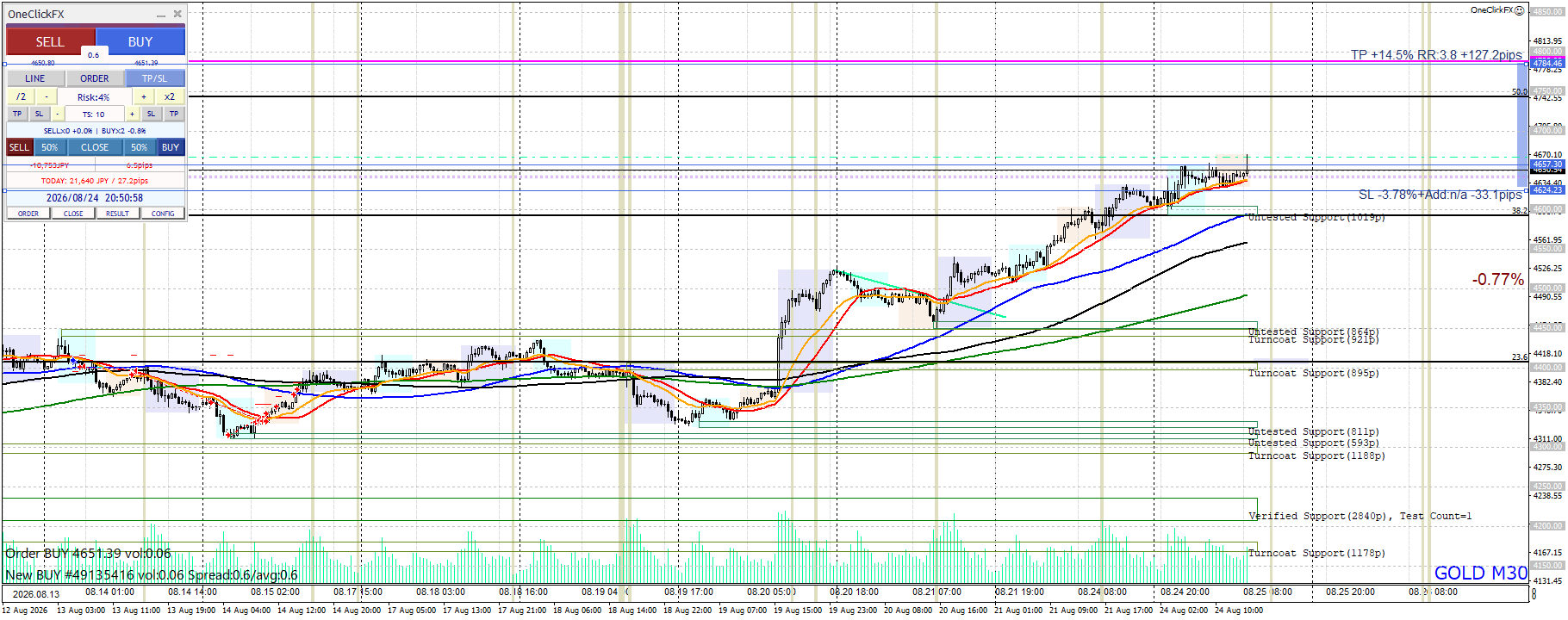
Task: Increase the TS value with plus
Action: tap(132, 114)
